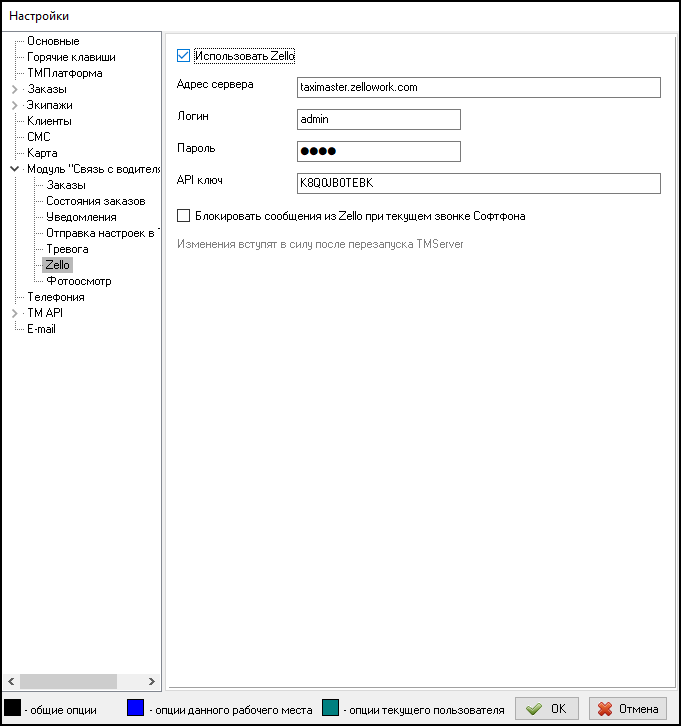Open the Тревога settings
The height and width of the screenshot is (726, 681).
click(67, 249)
